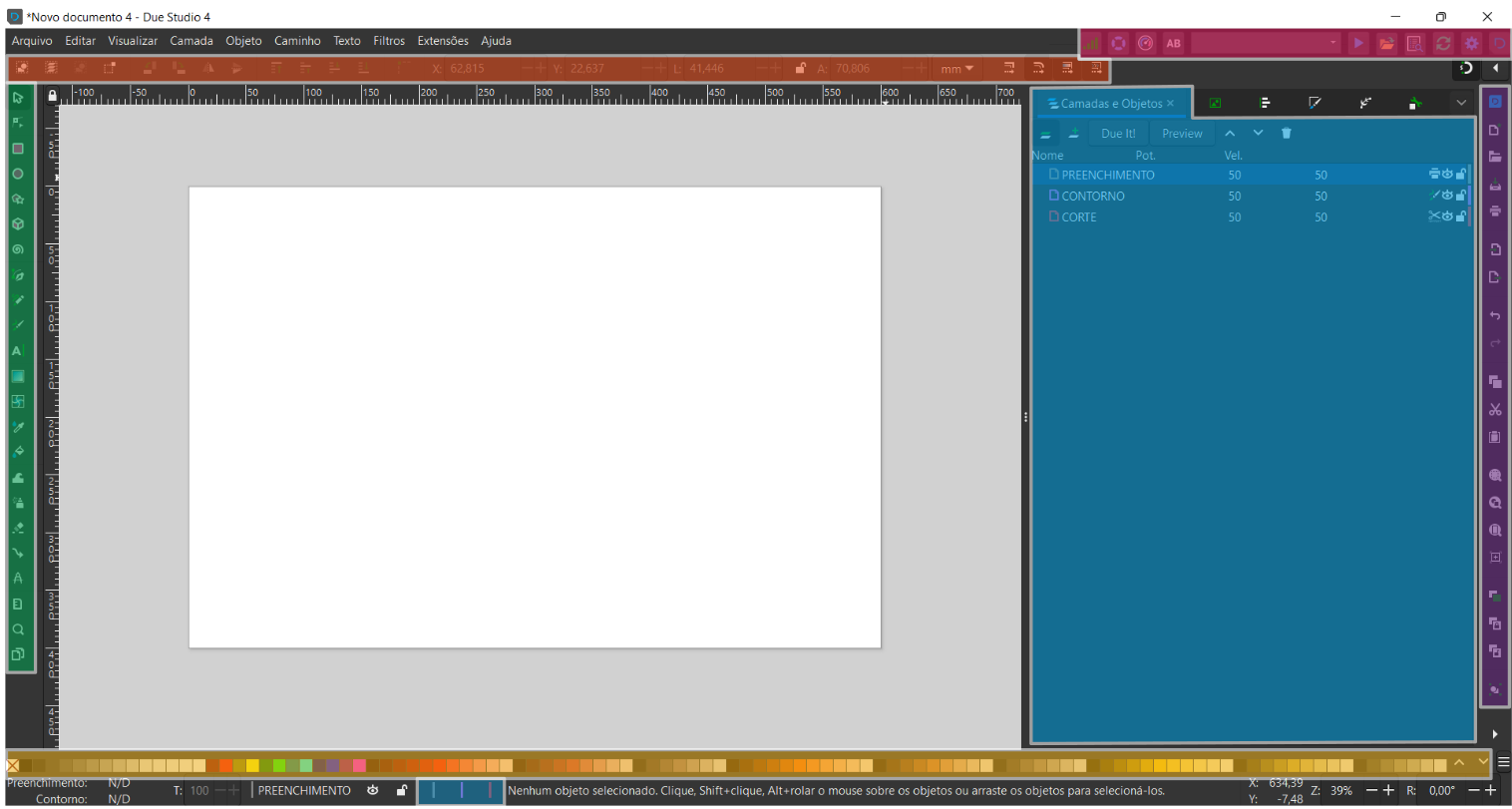
Task: Select the Rectangle tool
Action: point(18,149)
